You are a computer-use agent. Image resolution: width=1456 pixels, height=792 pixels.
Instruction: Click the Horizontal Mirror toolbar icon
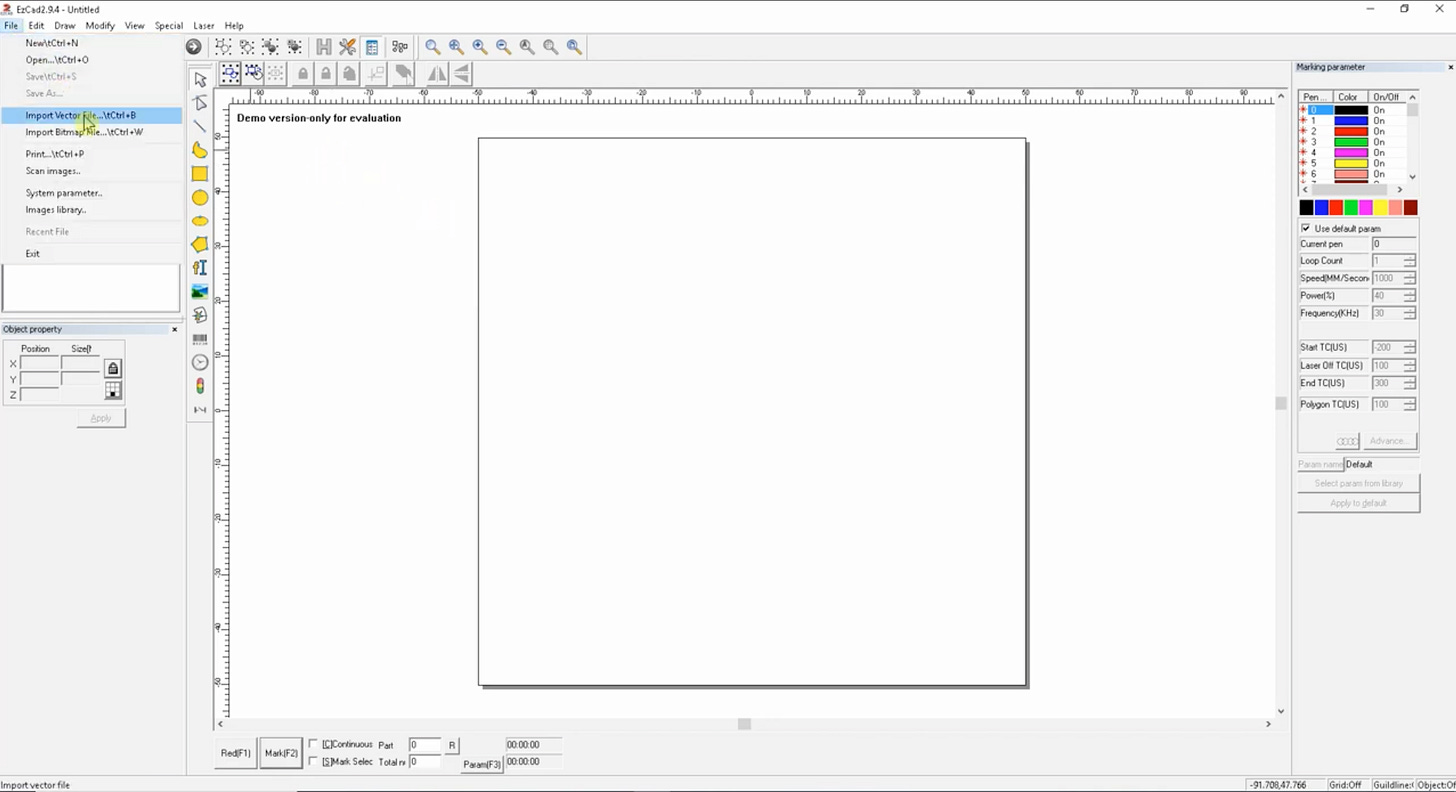438,73
